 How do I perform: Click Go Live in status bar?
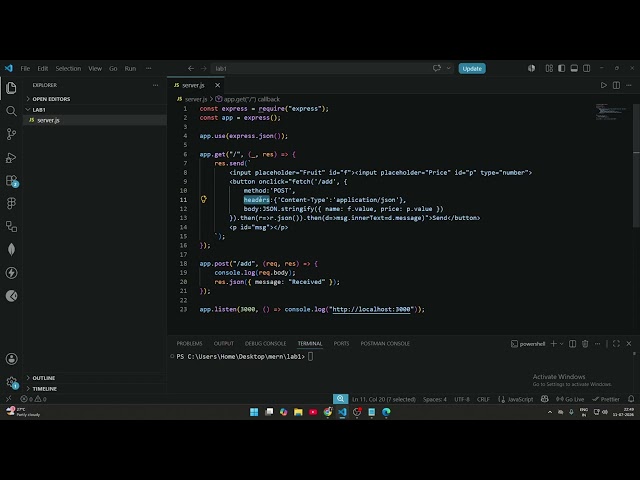(570, 399)
